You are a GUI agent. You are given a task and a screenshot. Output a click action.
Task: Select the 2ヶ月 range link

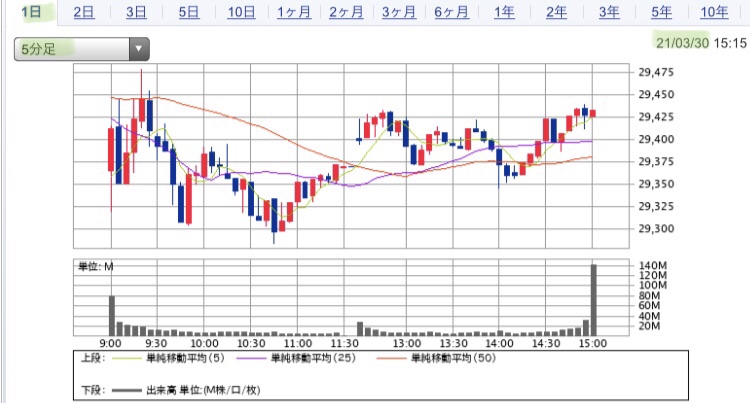pos(346,12)
